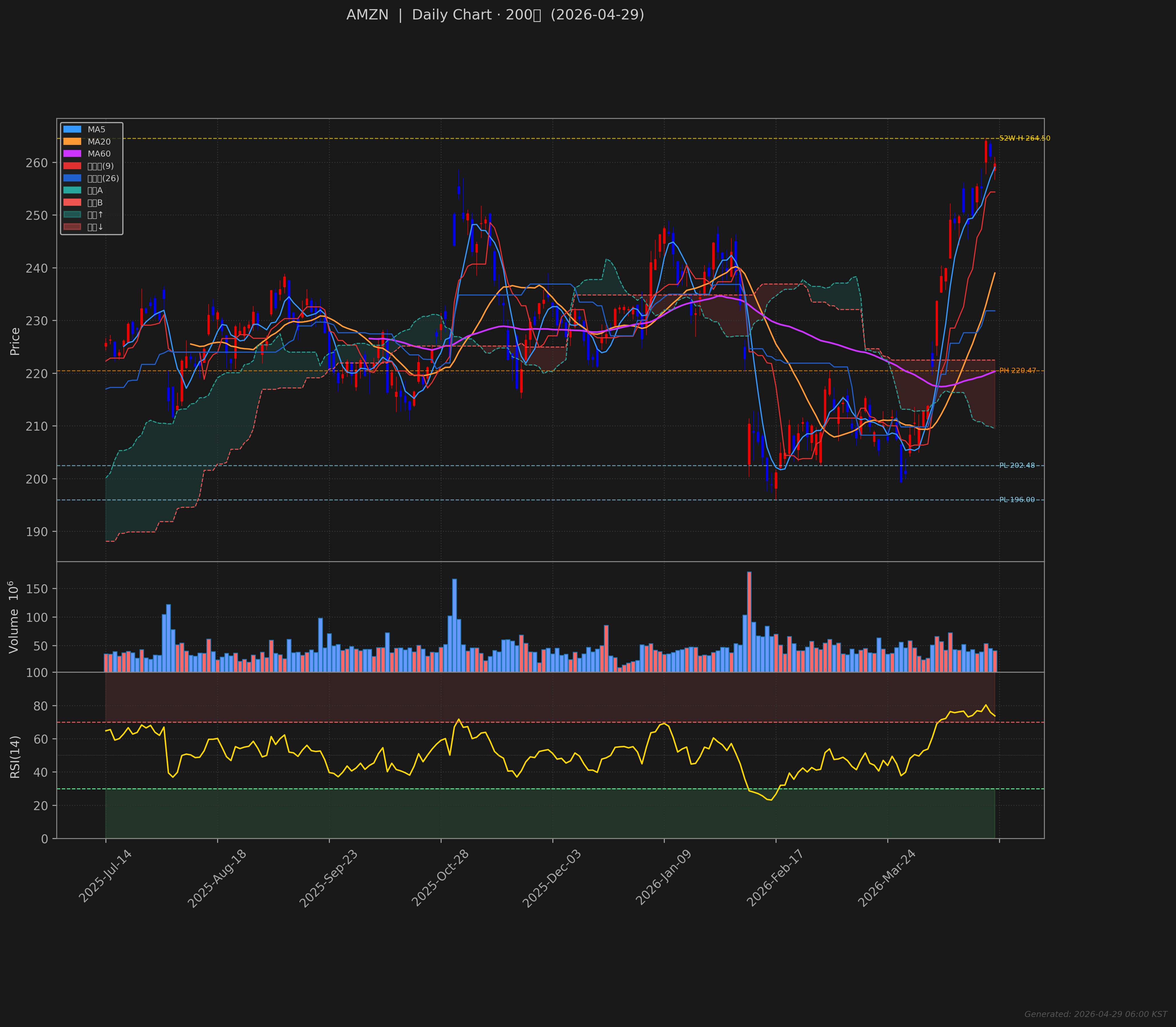Click the red (9) legend swatch
This screenshot has width=1176, height=1027.
[72, 166]
